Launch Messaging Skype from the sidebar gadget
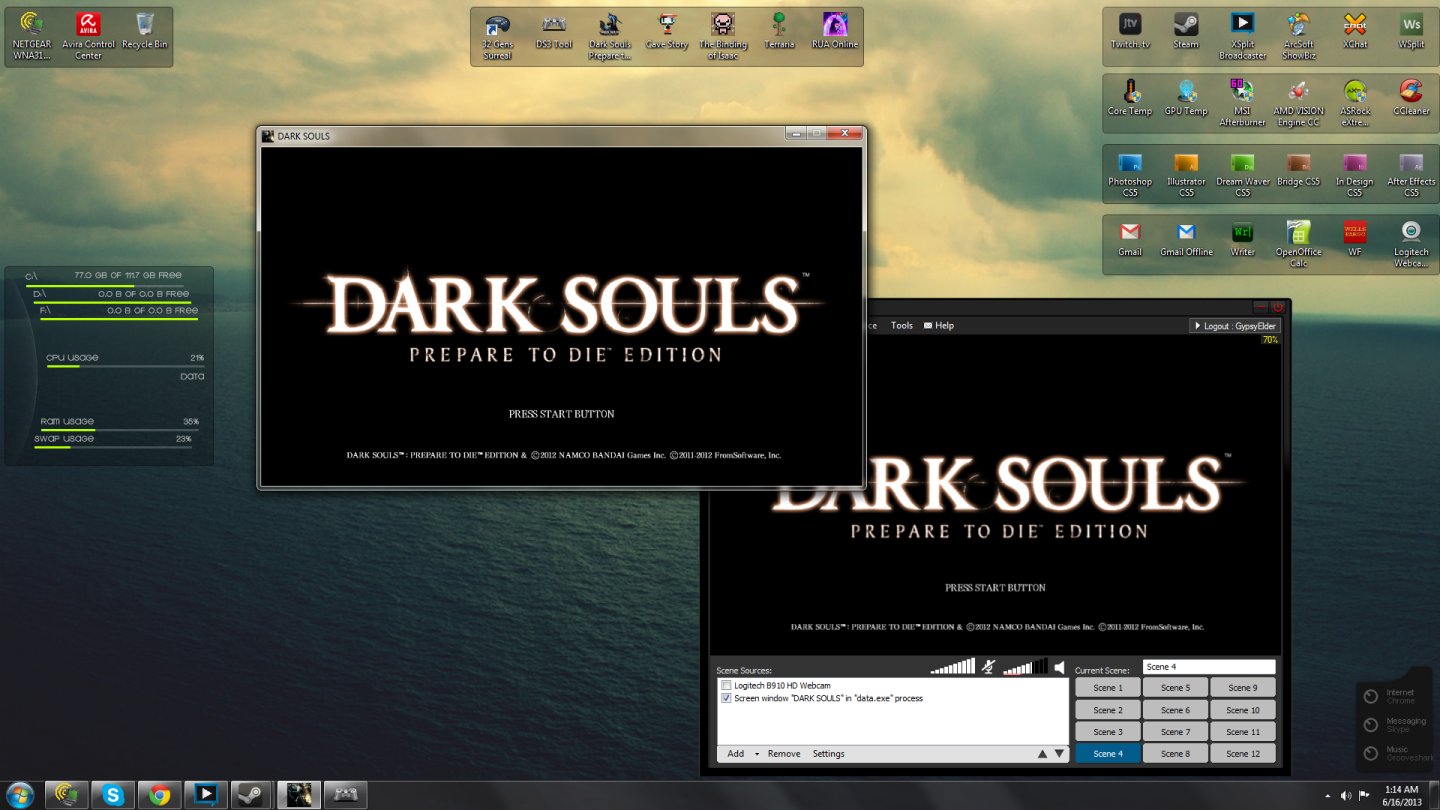The height and width of the screenshot is (810, 1440). pyautogui.click(x=1395, y=725)
